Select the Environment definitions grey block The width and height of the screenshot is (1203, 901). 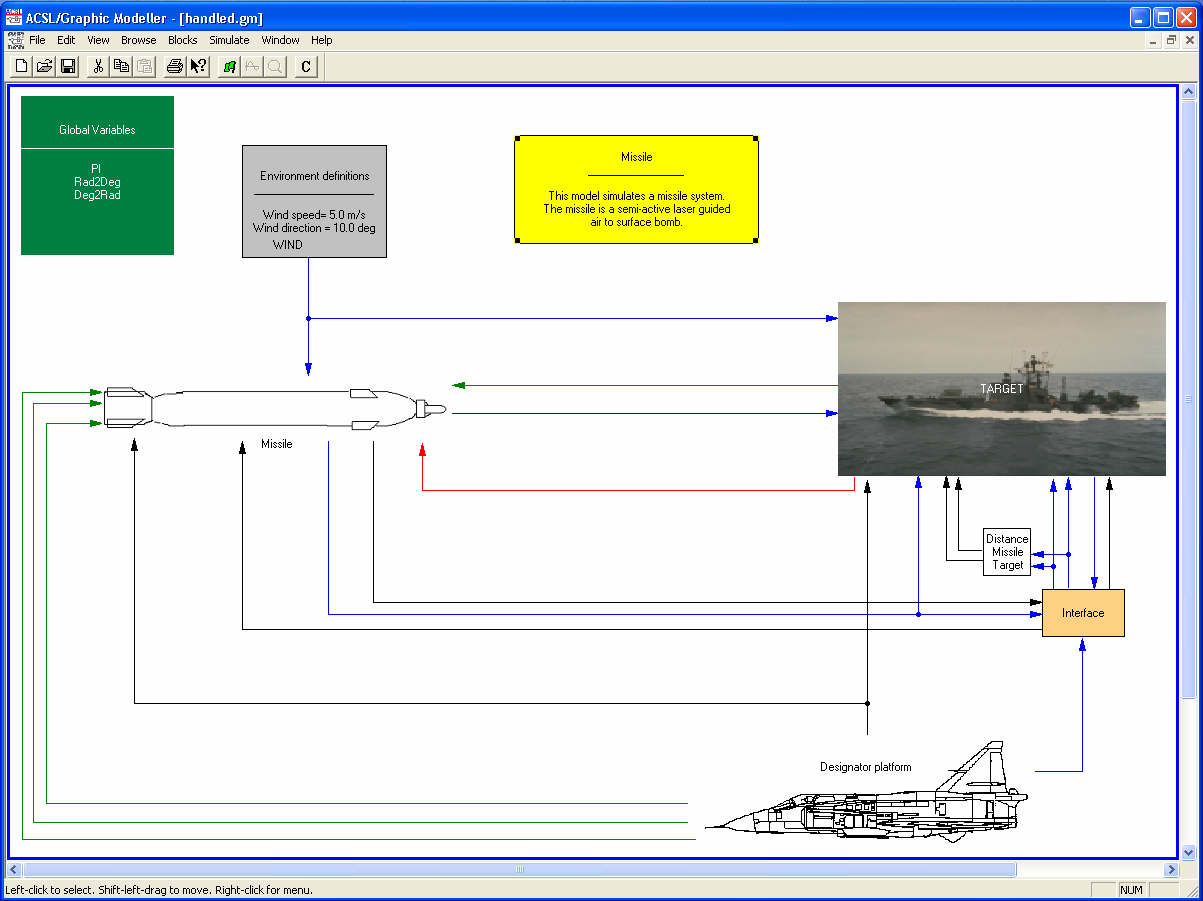314,201
